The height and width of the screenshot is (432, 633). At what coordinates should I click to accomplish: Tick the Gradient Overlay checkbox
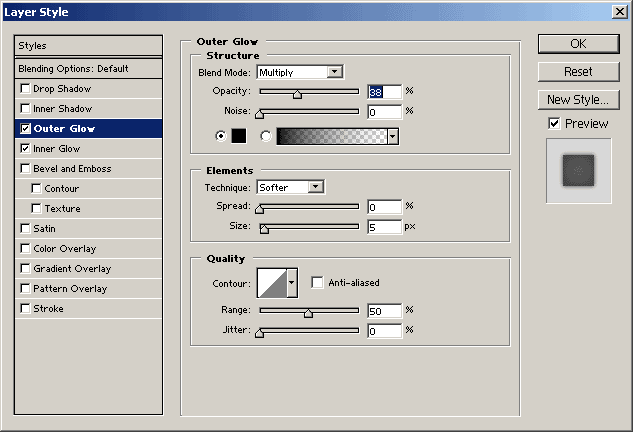25,268
